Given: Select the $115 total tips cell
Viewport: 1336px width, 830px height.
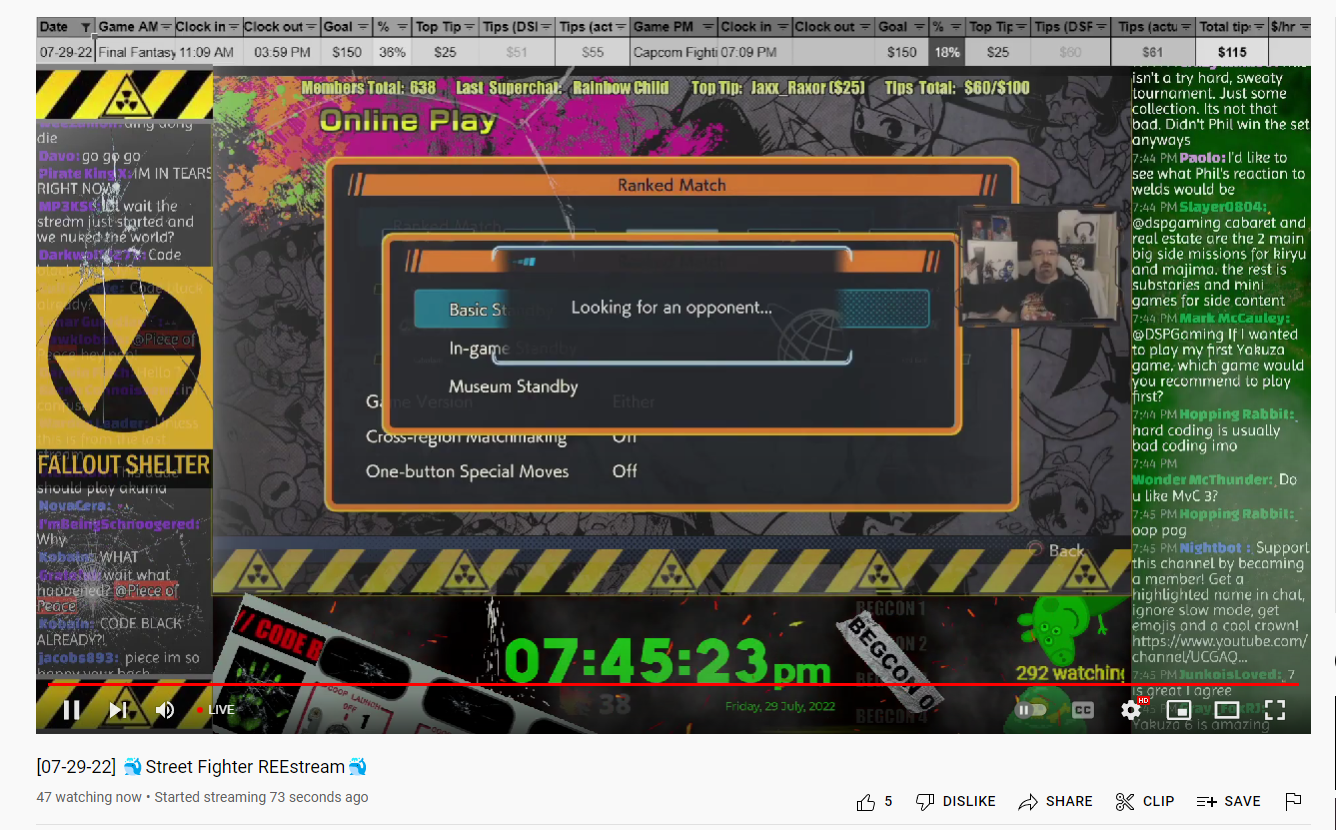Looking at the screenshot, I should click(x=1232, y=52).
